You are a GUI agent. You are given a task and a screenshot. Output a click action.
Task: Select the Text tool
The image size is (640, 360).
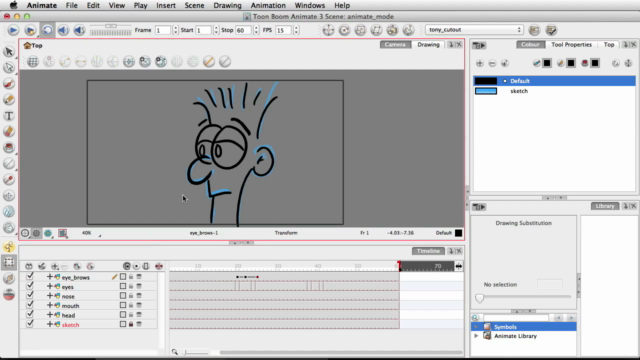[9, 116]
